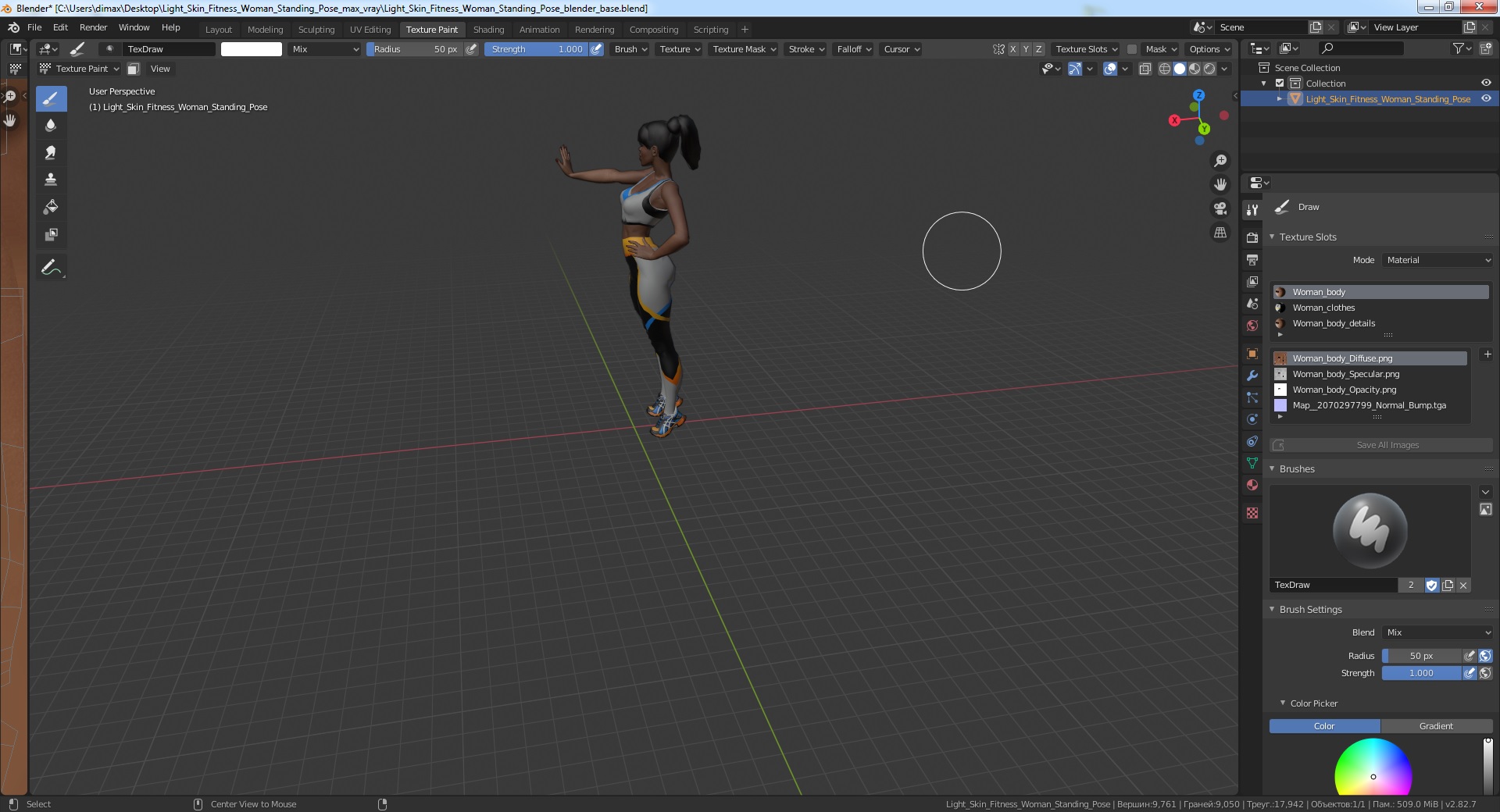This screenshot has width=1500, height=812.
Task: Select the Fill bucket tool
Action: coord(51,207)
